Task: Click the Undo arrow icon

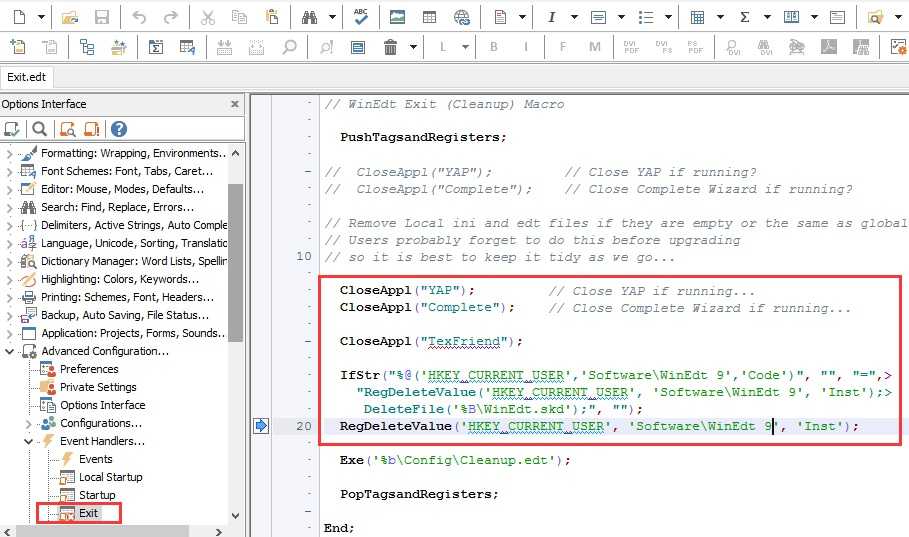Action: pos(139,17)
